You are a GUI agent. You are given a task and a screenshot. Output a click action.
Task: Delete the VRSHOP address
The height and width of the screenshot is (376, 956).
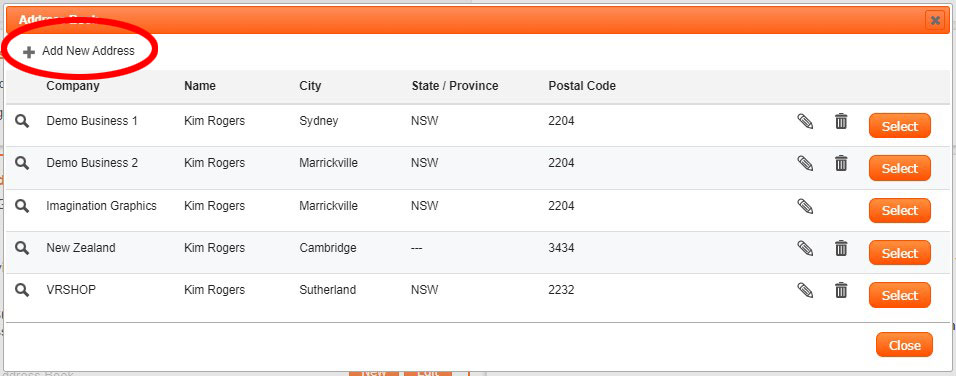(x=841, y=290)
